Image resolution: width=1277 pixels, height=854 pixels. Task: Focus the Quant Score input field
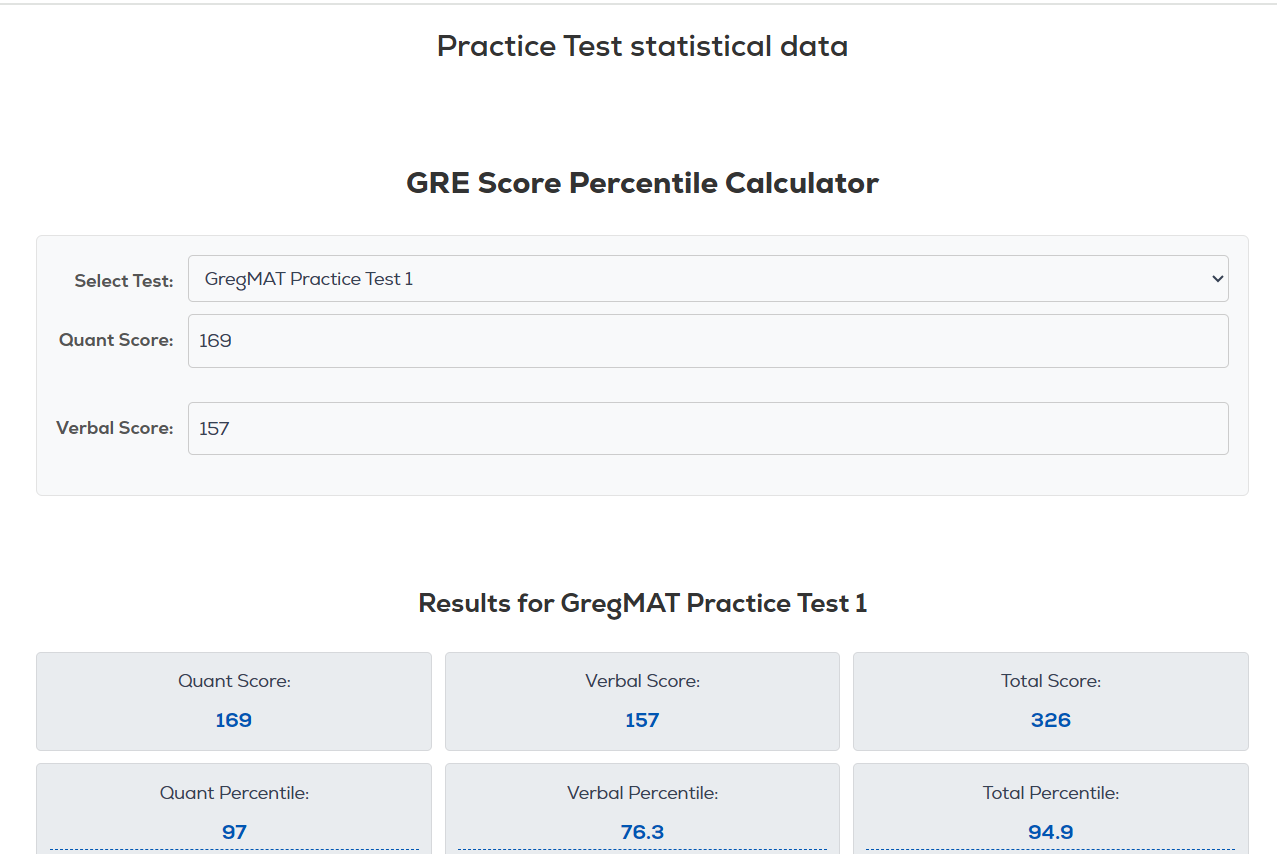708,341
